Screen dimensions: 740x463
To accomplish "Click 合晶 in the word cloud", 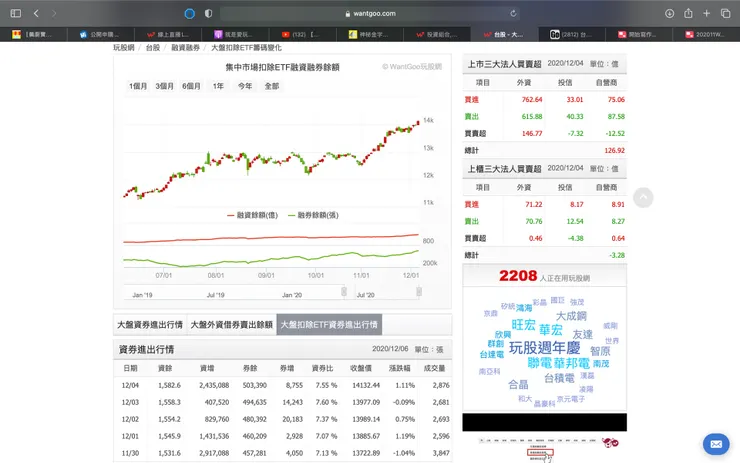I will (518, 385).
